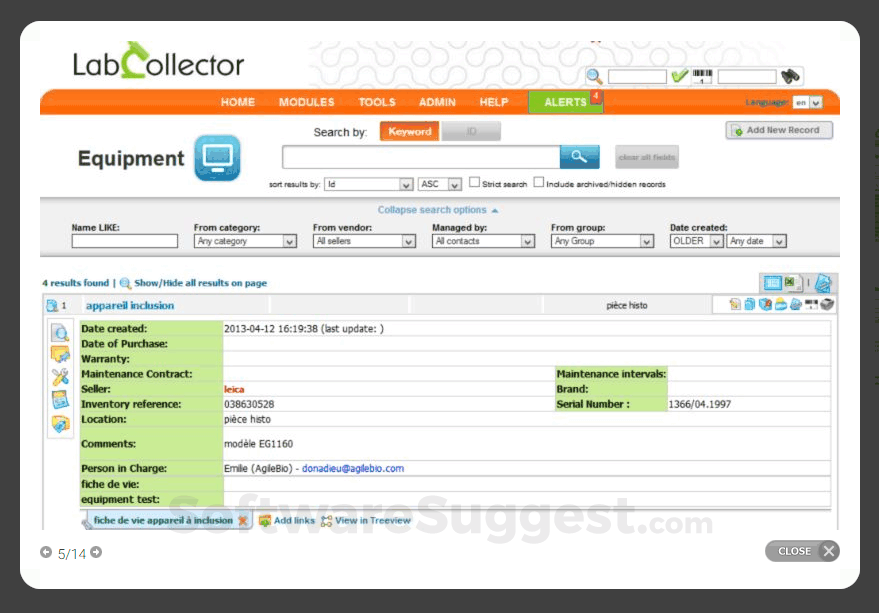Click the blue search magnifier button

[581, 156]
